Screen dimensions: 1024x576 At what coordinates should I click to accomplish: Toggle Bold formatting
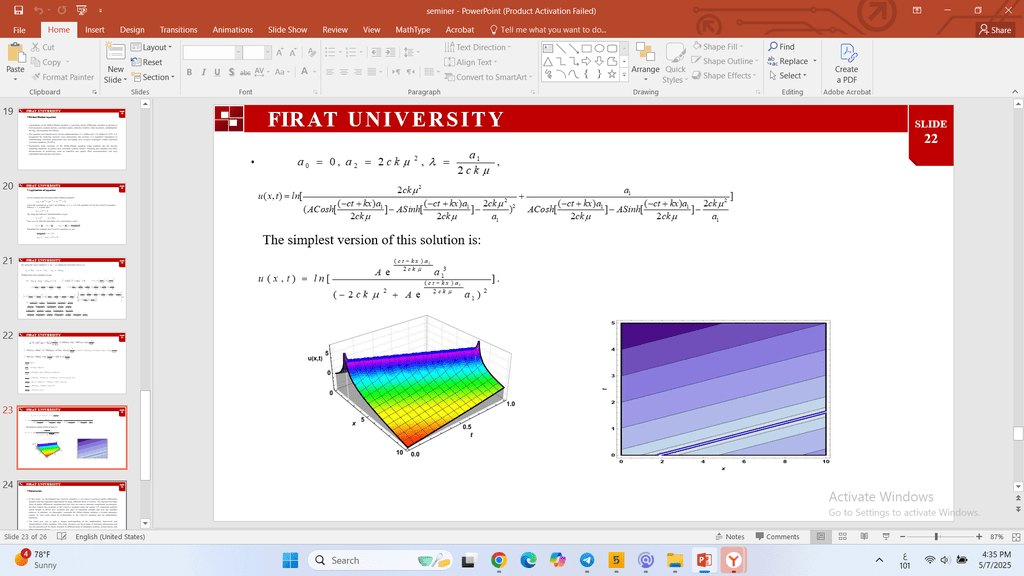click(x=189, y=72)
